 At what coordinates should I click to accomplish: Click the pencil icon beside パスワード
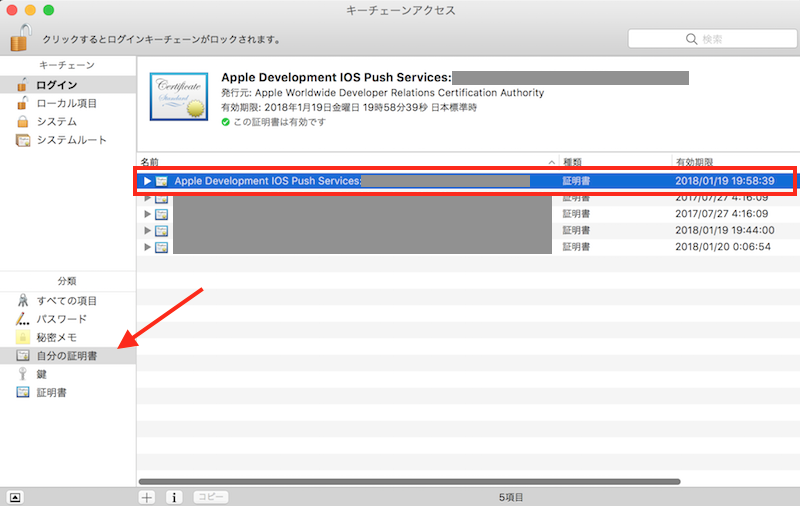(22, 319)
